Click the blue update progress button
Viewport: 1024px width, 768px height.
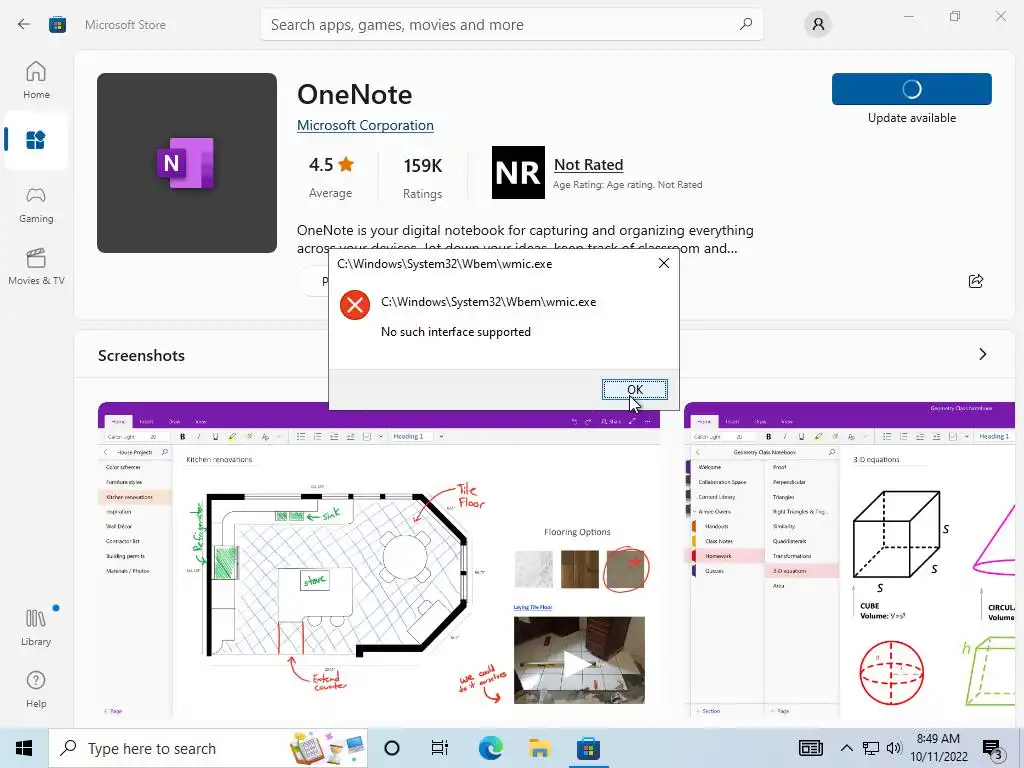coord(912,89)
